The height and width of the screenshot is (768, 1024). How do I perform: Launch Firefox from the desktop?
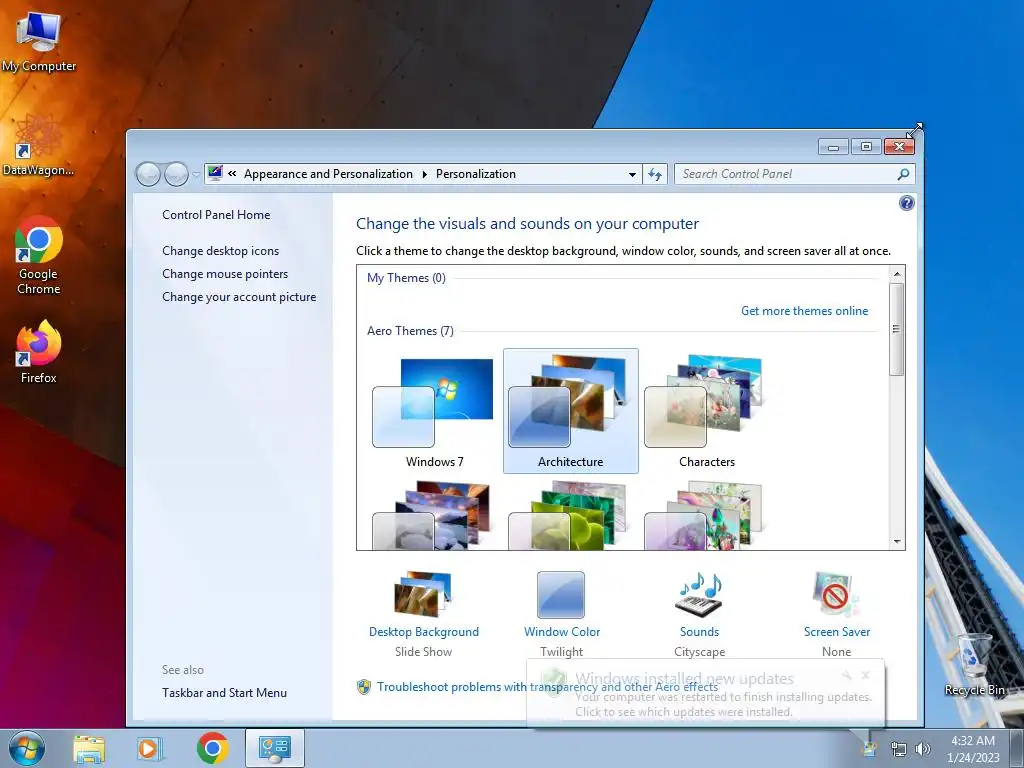pos(39,351)
